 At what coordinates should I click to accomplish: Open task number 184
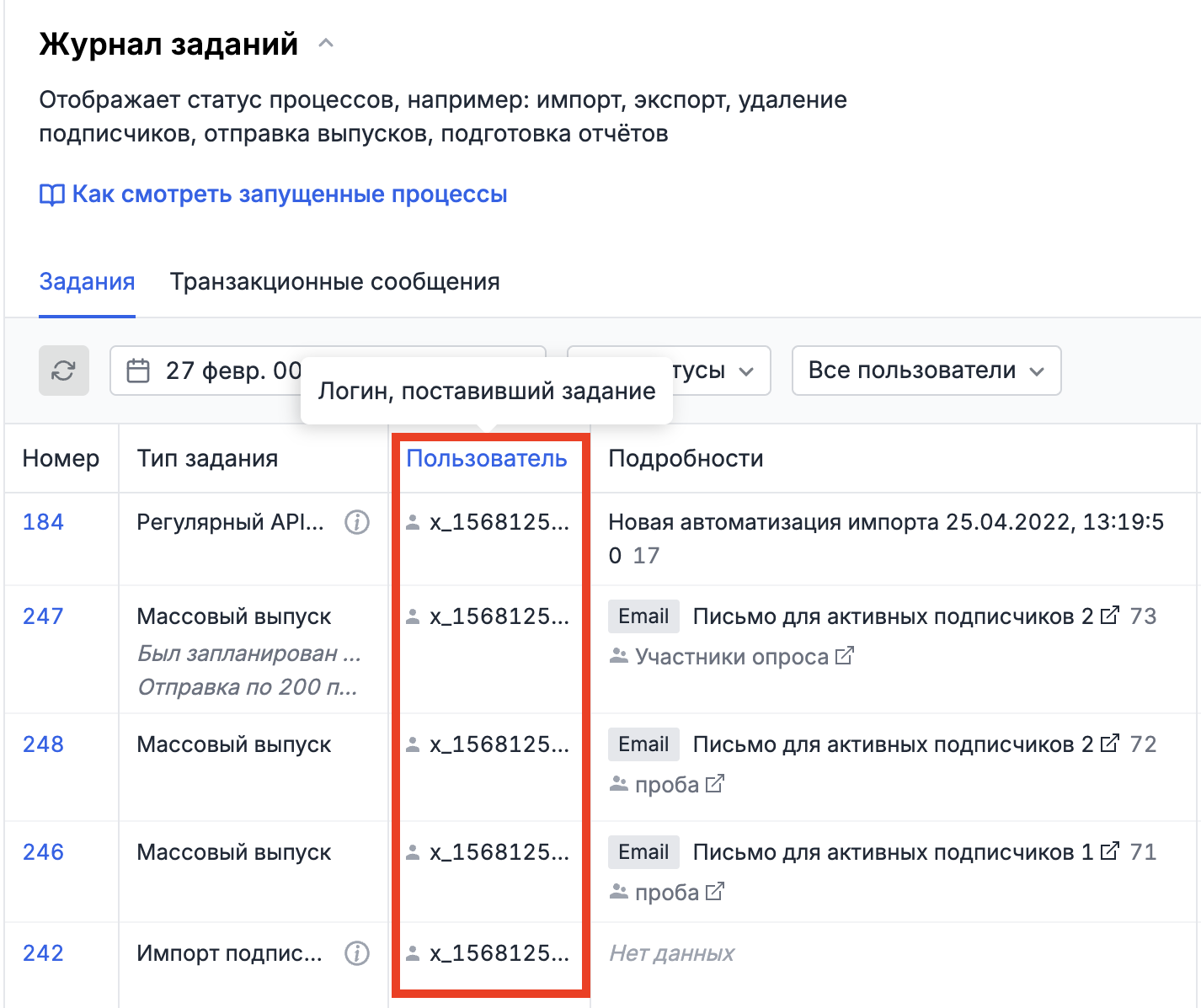click(x=43, y=522)
